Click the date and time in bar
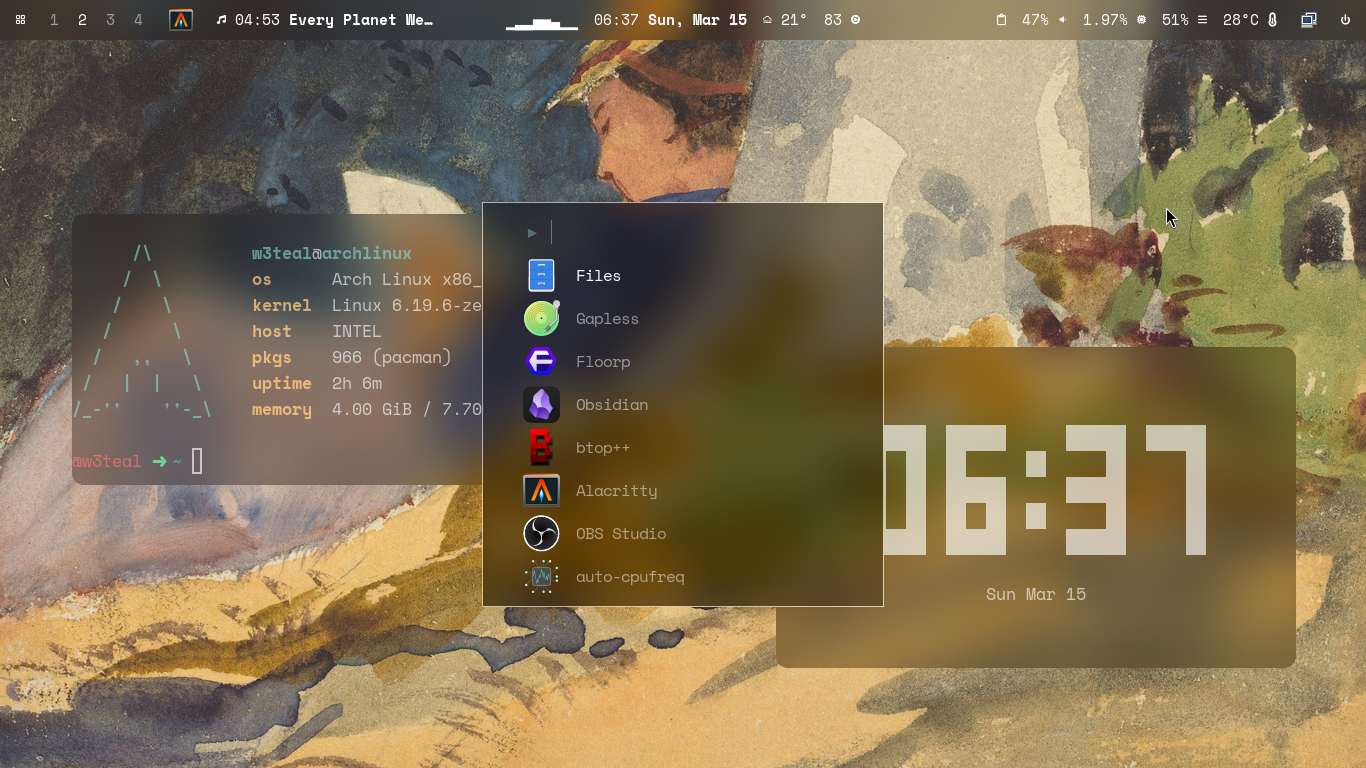 coord(670,20)
